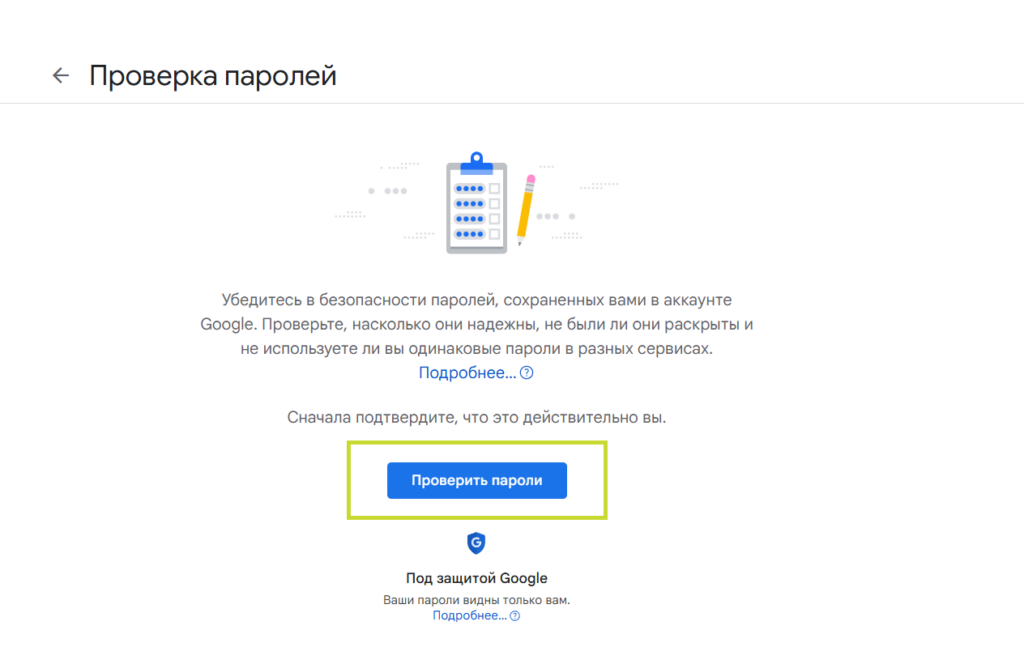Click the blue Google shield icon
Viewport: 1024px width, 664px height.
pos(476,543)
